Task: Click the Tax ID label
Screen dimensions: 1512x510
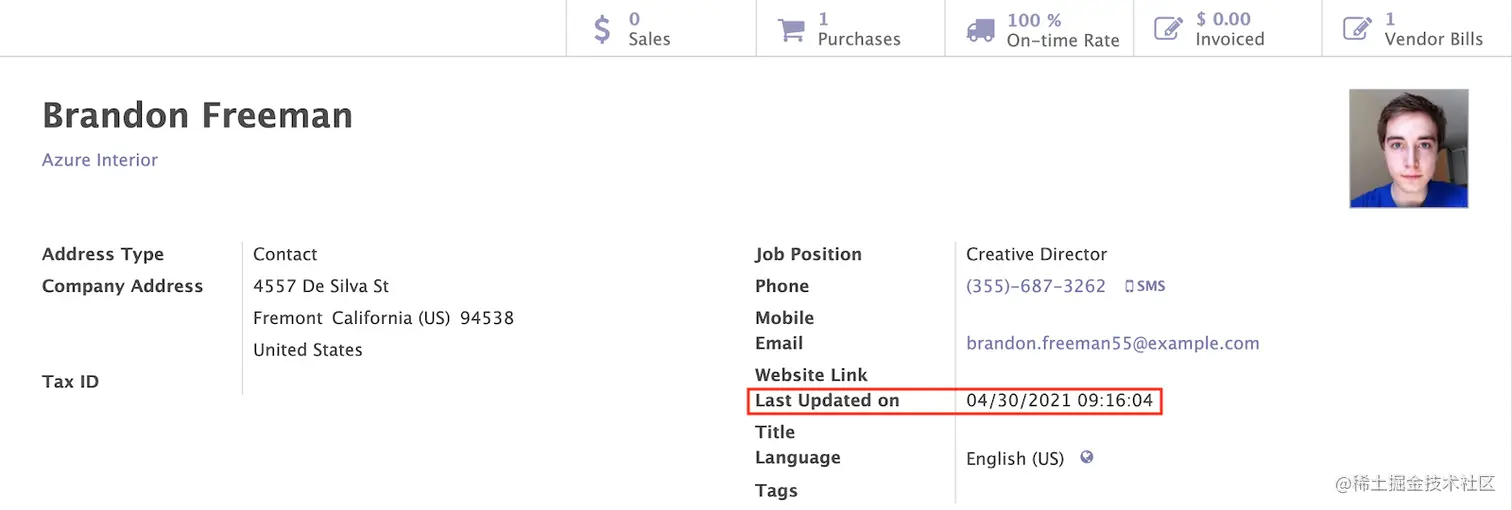Action: point(70,382)
